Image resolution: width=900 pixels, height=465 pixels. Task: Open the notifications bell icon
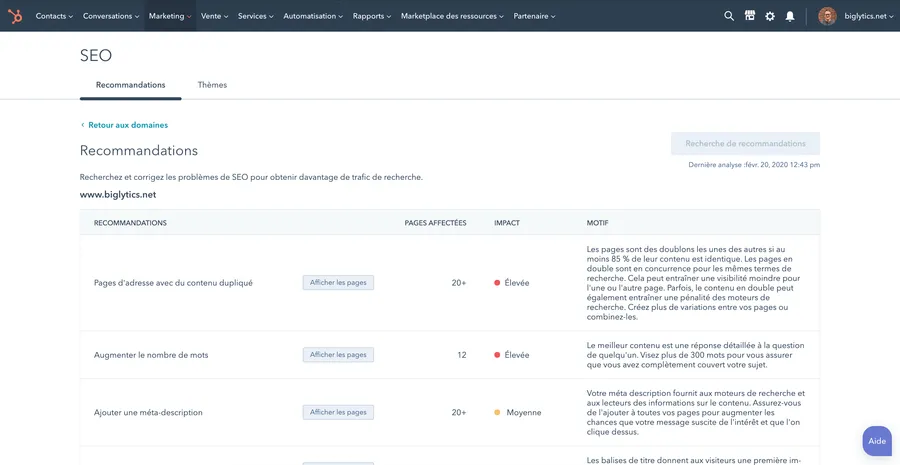(x=790, y=16)
